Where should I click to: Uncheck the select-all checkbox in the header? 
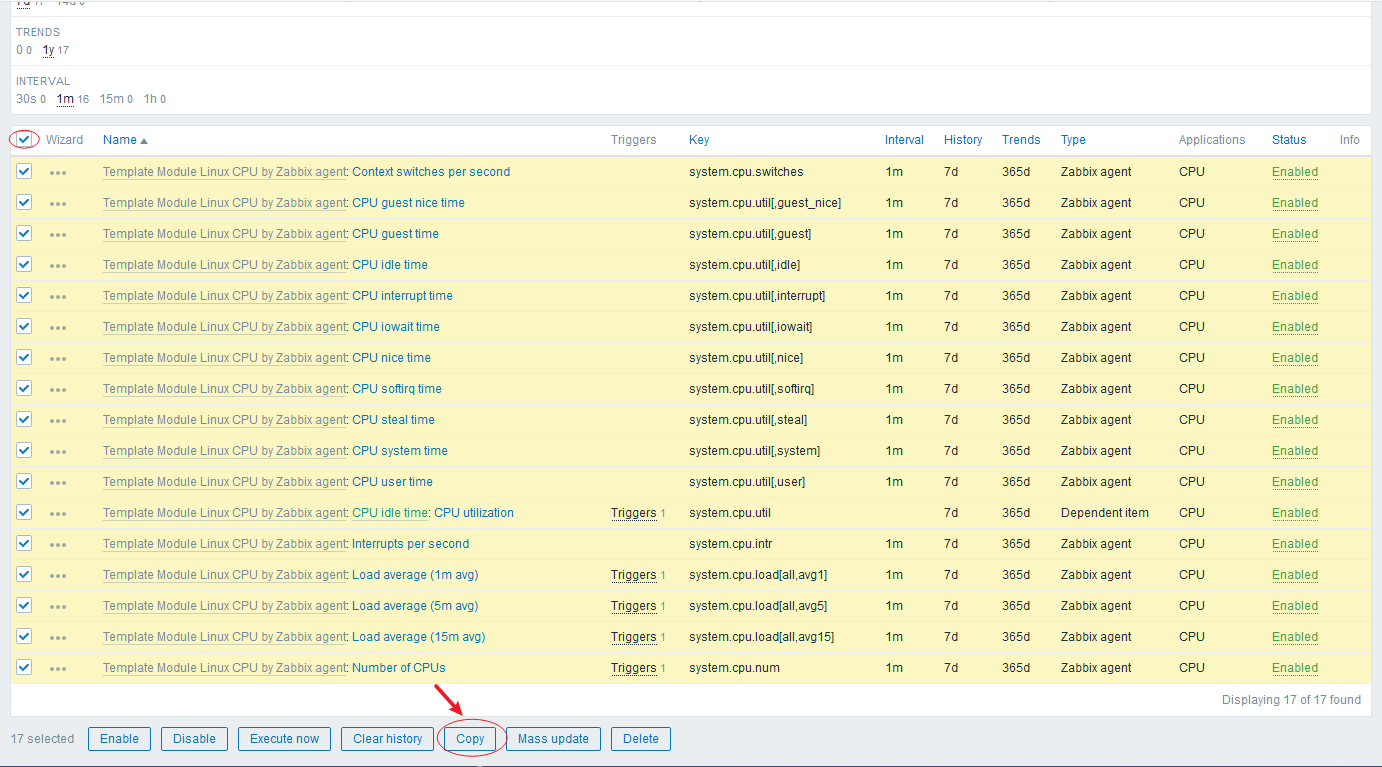(x=24, y=139)
